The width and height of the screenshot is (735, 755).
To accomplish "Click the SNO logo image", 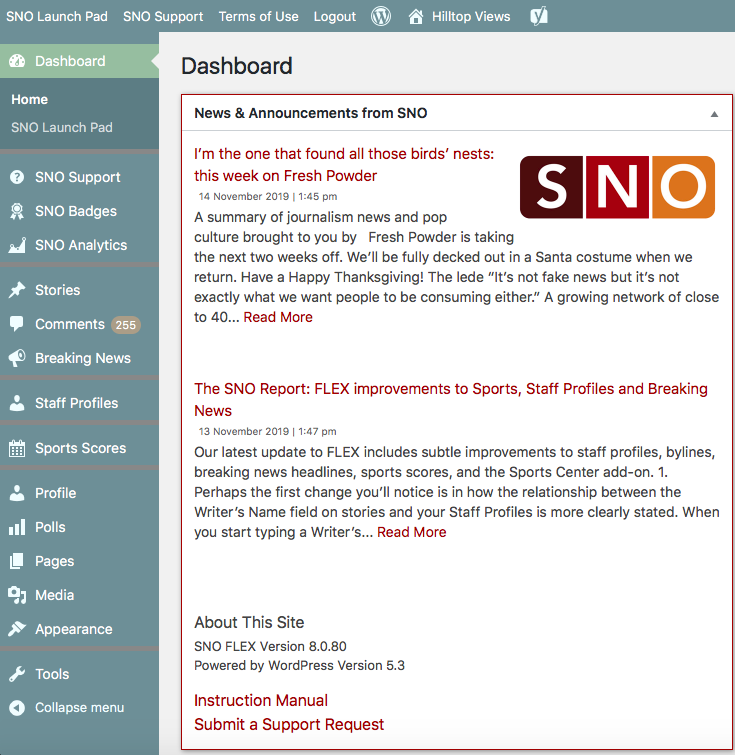I will 617,187.
